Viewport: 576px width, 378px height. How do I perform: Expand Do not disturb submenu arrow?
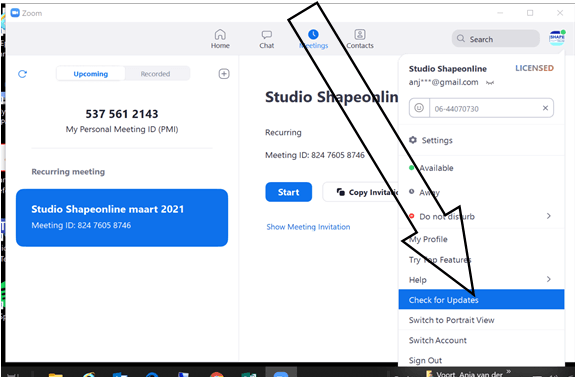(x=548, y=216)
